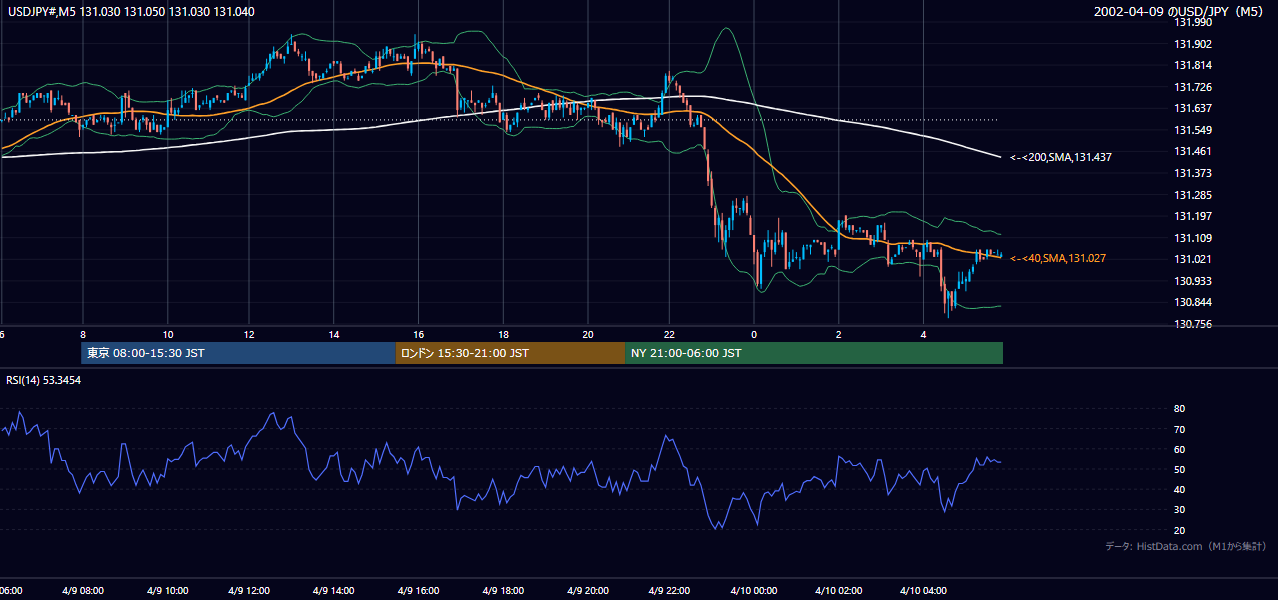Viewport: 1278px width, 600px height.
Task: Click price axis value 131.814
Action: 1194,66
